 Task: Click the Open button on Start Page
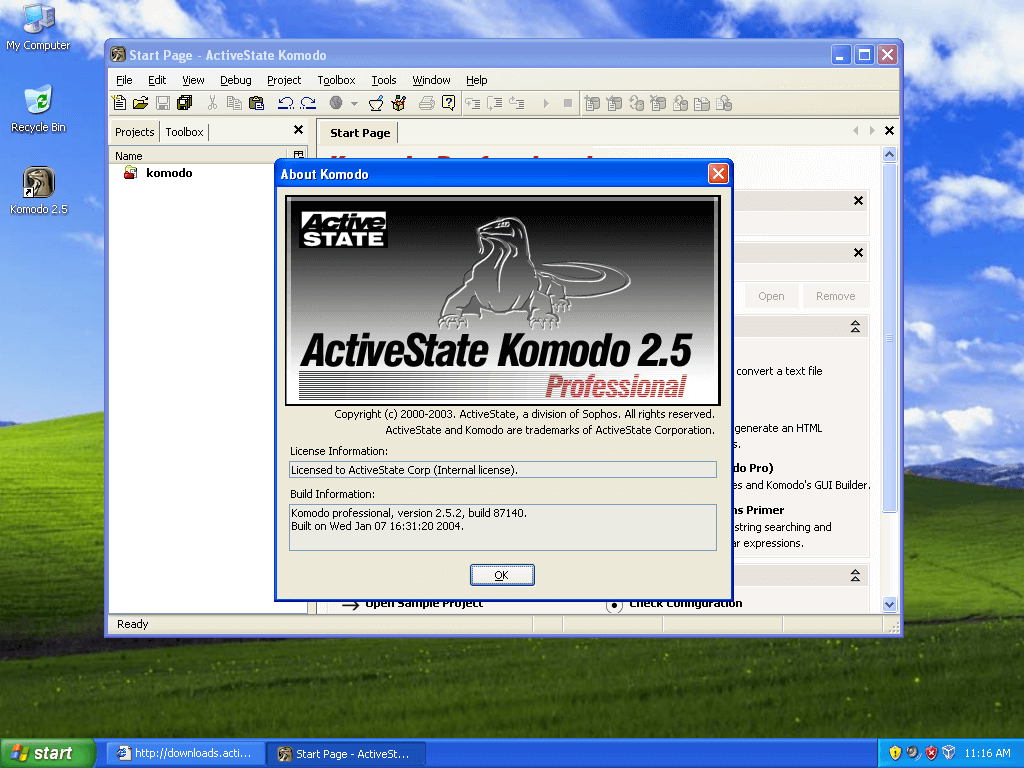(771, 296)
